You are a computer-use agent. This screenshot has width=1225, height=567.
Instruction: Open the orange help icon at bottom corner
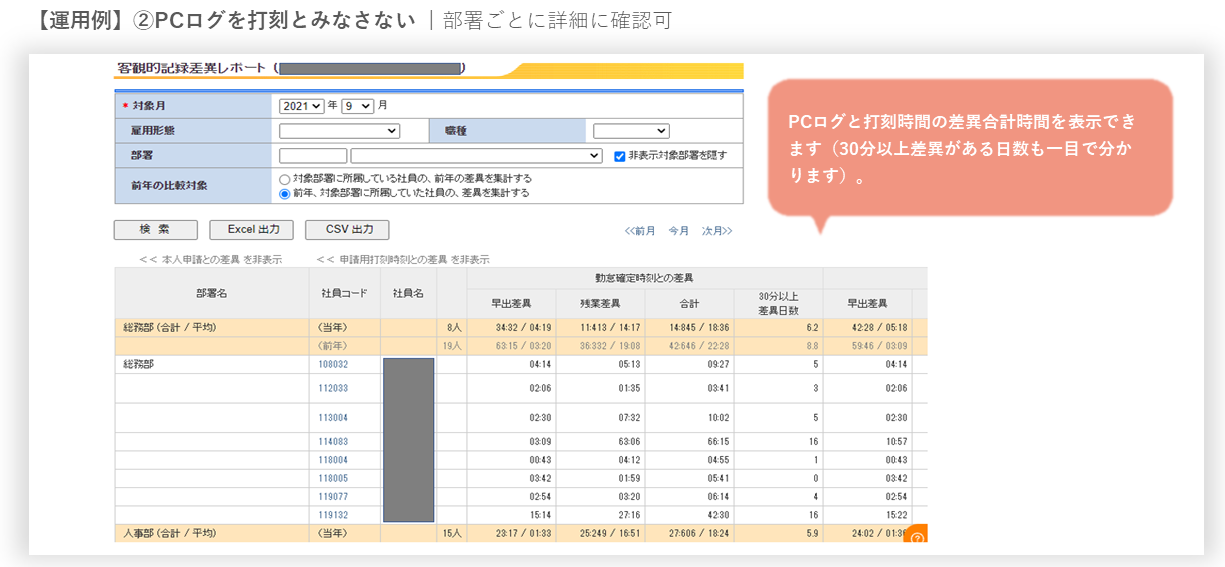pyautogui.click(x=917, y=536)
